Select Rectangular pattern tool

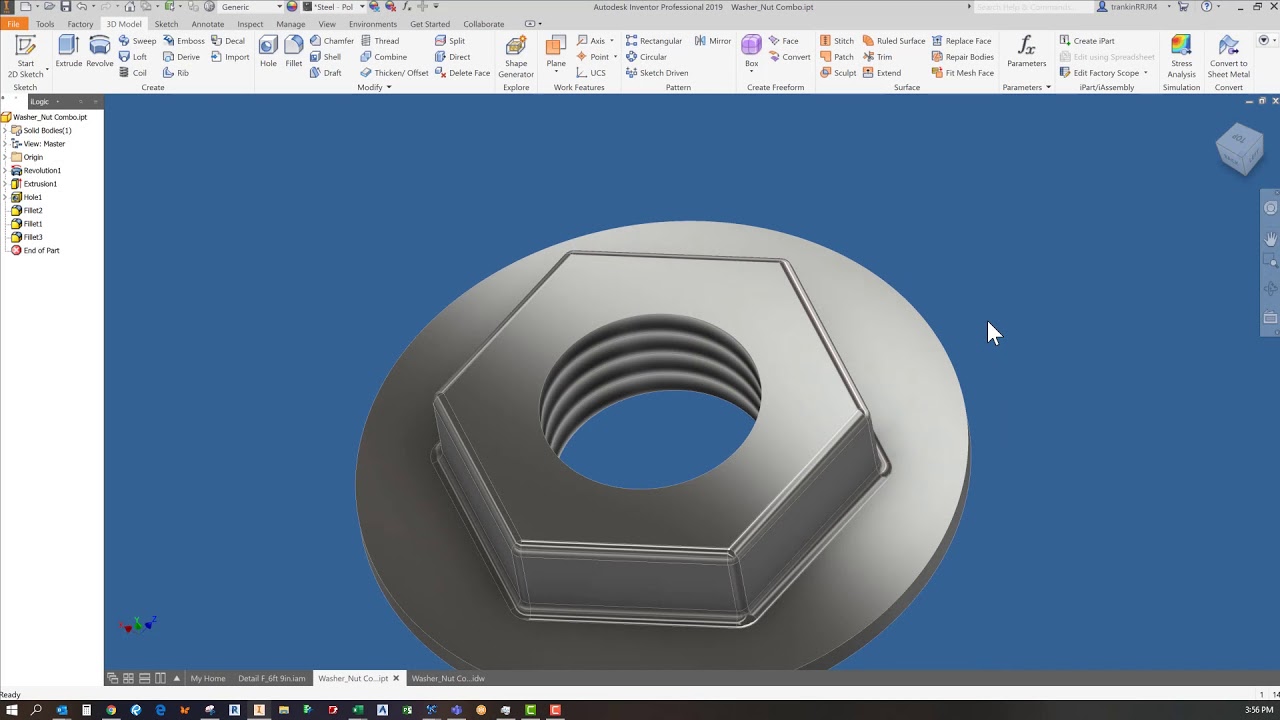[654, 41]
